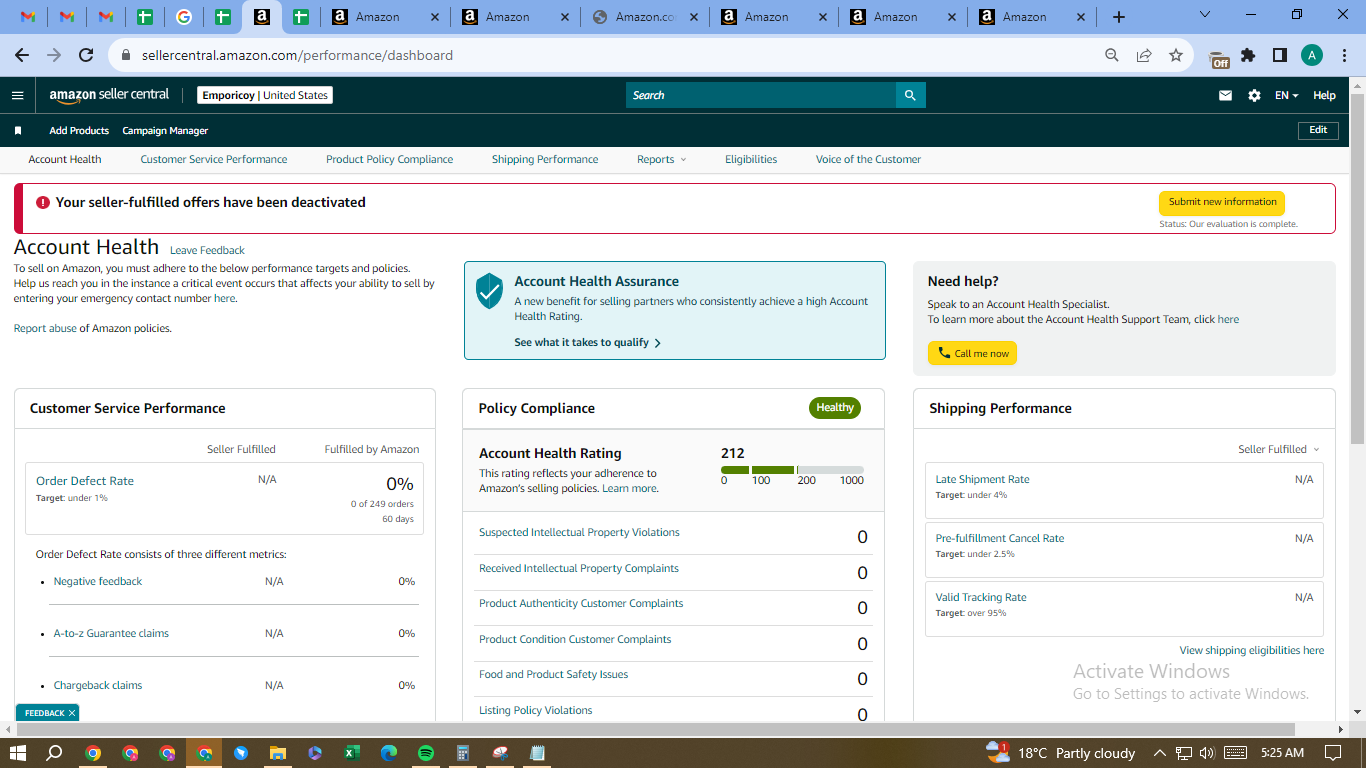Expand the Reports menu
The height and width of the screenshot is (768, 1366).
662,159
